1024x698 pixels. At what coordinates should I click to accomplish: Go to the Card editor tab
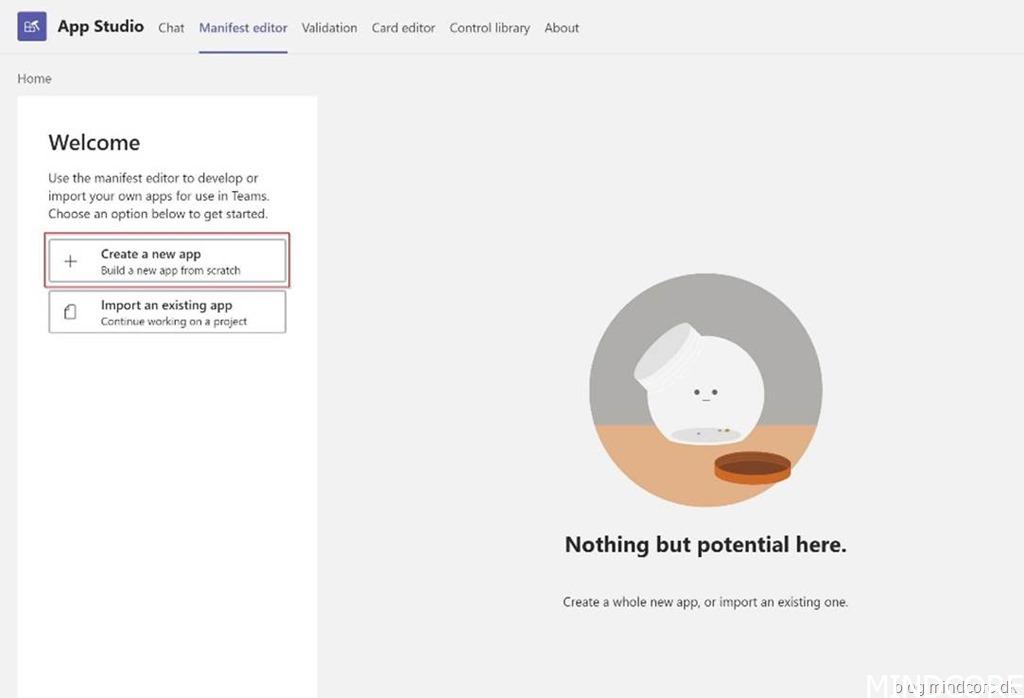click(x=403, y=28)
